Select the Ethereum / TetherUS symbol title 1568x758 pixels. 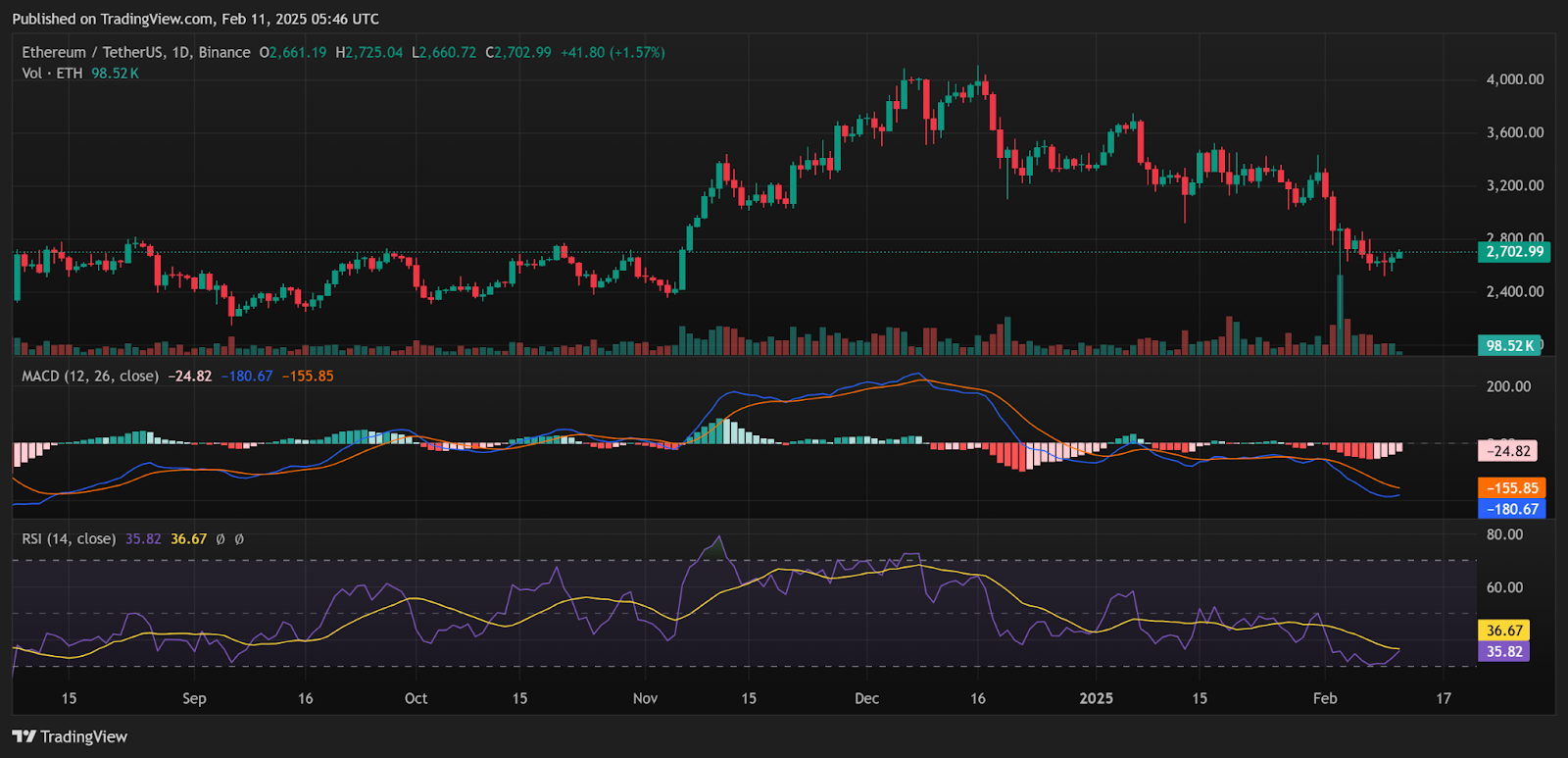click(x=135, y=52)
